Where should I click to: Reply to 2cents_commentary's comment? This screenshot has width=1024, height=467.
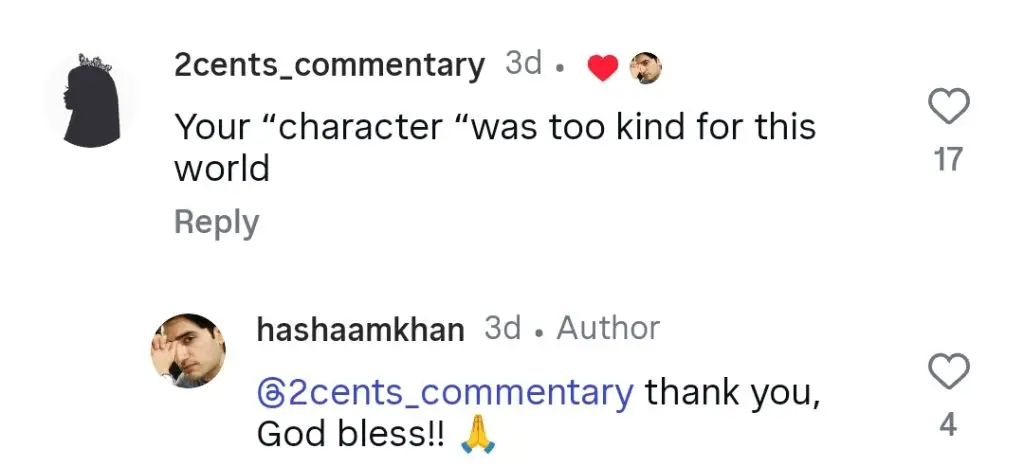pyautogui.click(x=216, y=222)
